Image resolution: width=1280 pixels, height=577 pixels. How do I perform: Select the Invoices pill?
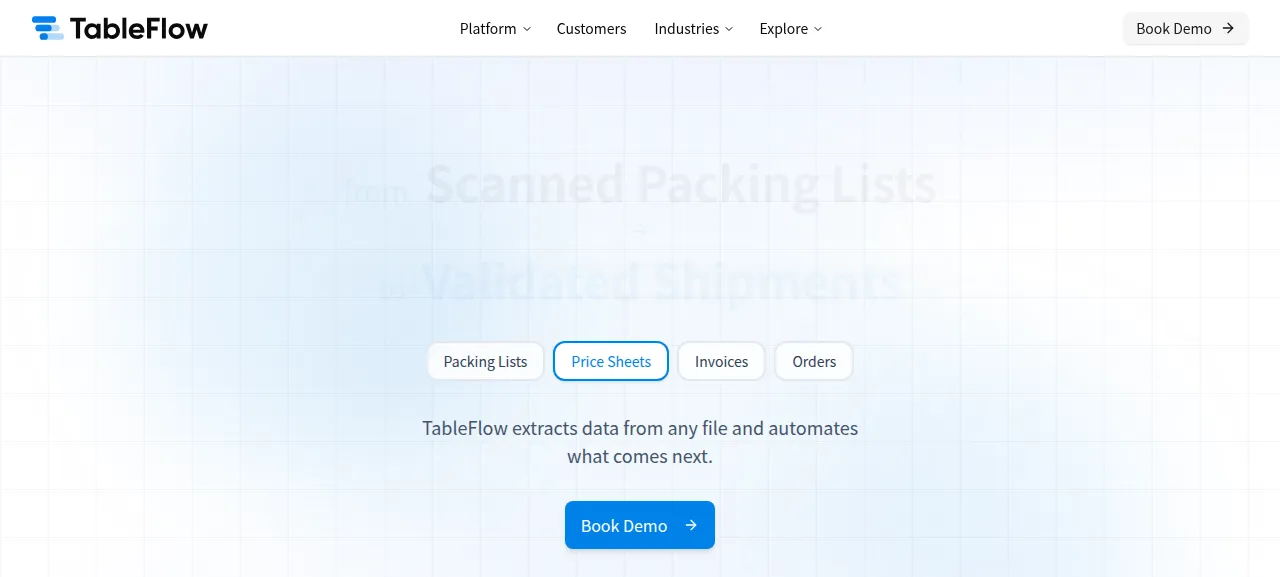tap(721, 361)
